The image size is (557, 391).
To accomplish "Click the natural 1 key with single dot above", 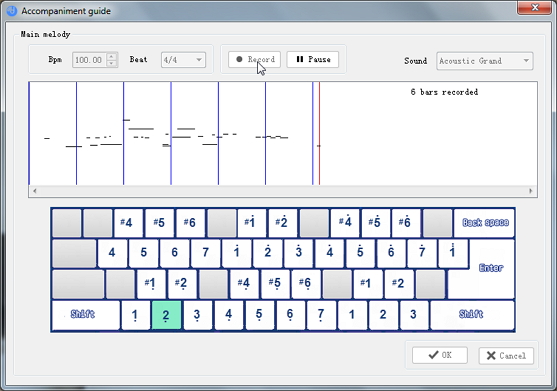I will tap(236, 254).
